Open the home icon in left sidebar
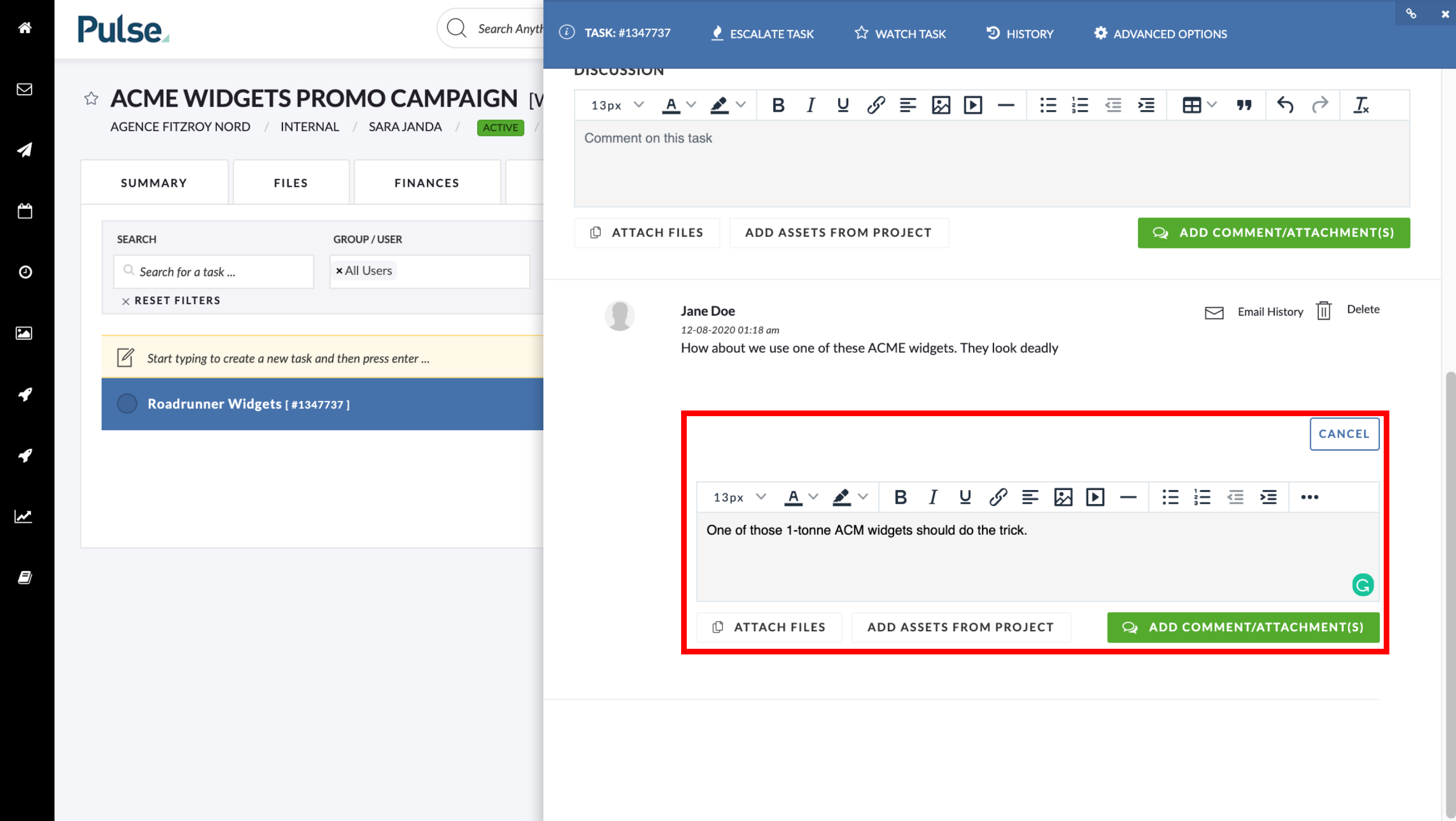This screenshot has height=821, width=1456. [x=24, y=28]
